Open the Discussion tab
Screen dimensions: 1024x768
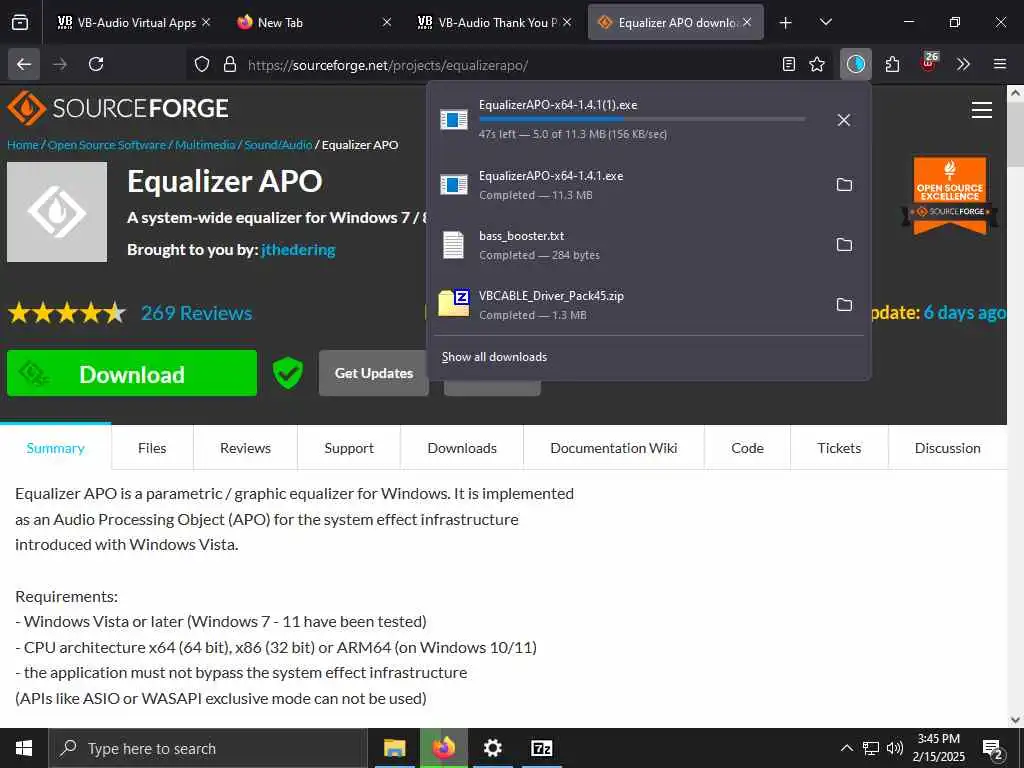click(948, 448)
